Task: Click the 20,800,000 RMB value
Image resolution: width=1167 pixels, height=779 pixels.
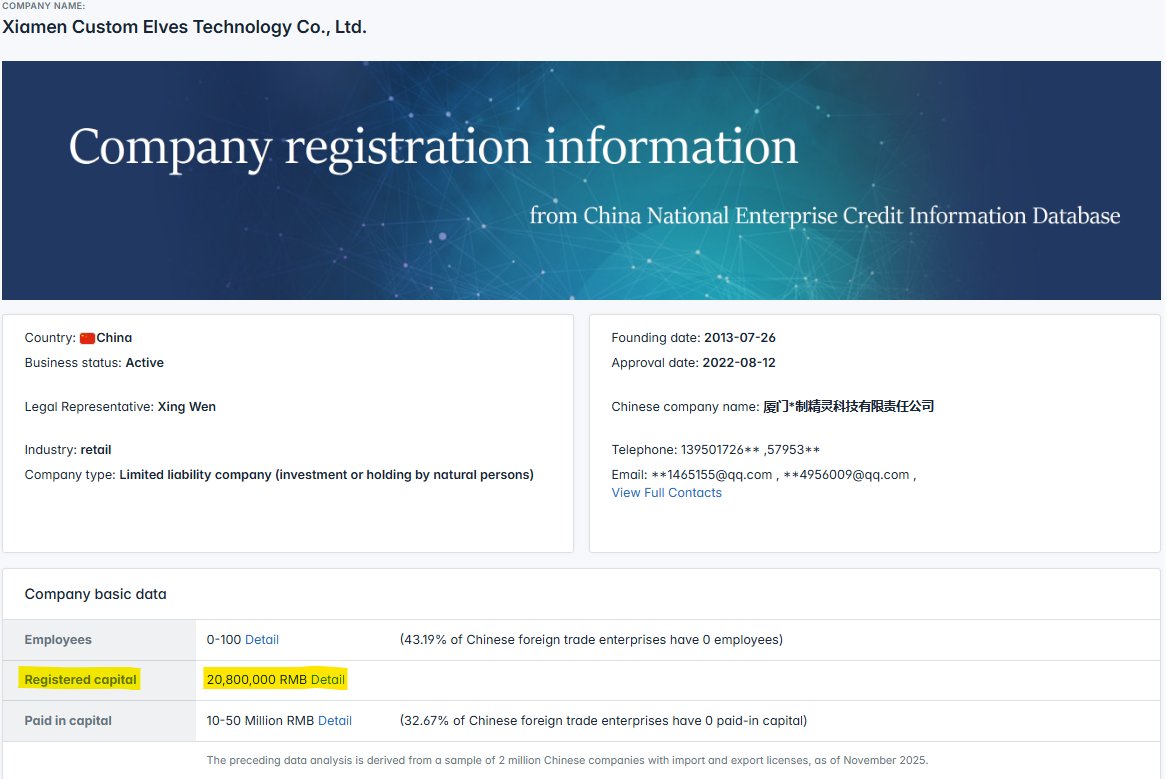Action: pyautogui.click(x=257, y=679)
